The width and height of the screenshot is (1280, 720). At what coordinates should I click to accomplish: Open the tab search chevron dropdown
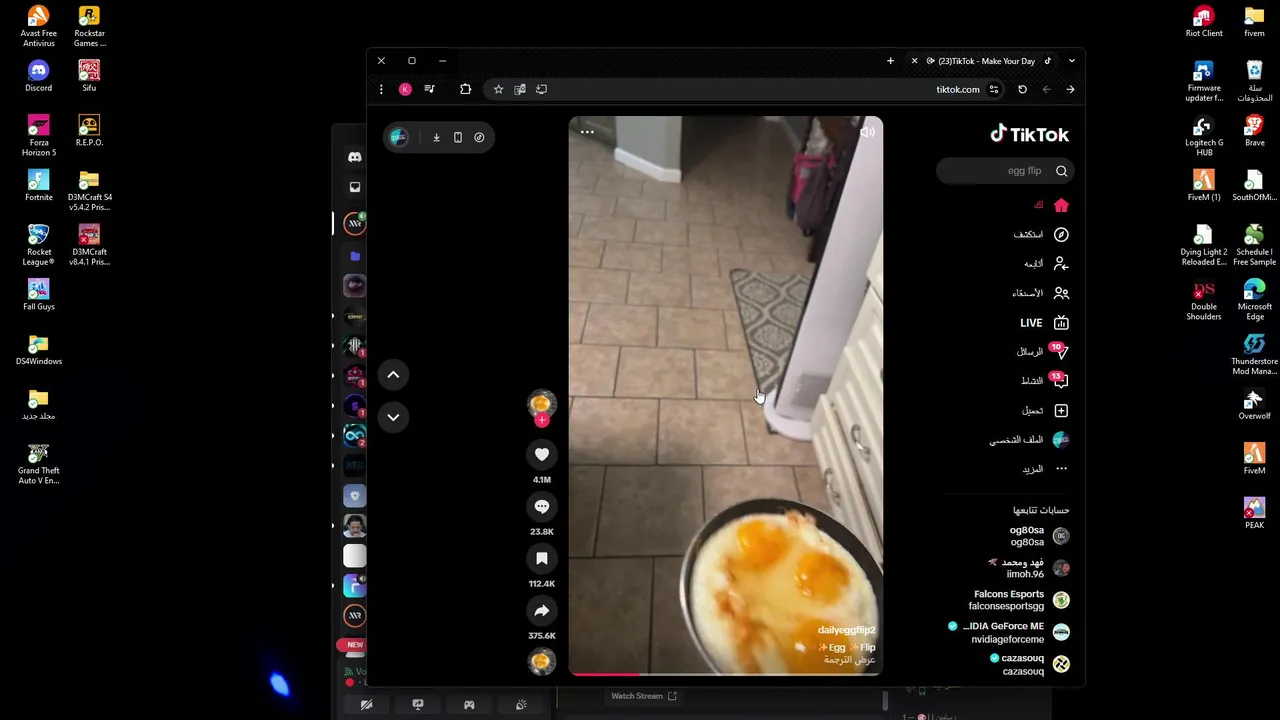1071,61
